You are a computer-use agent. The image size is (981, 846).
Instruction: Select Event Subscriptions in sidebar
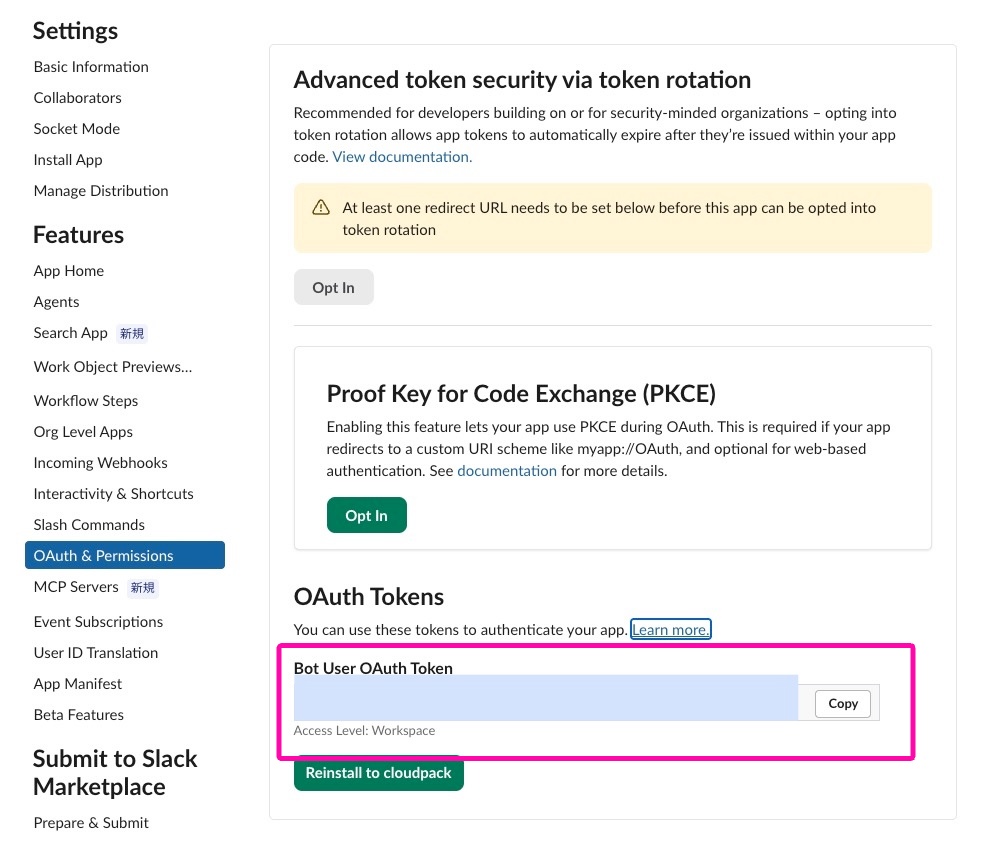tap(98, 621)
